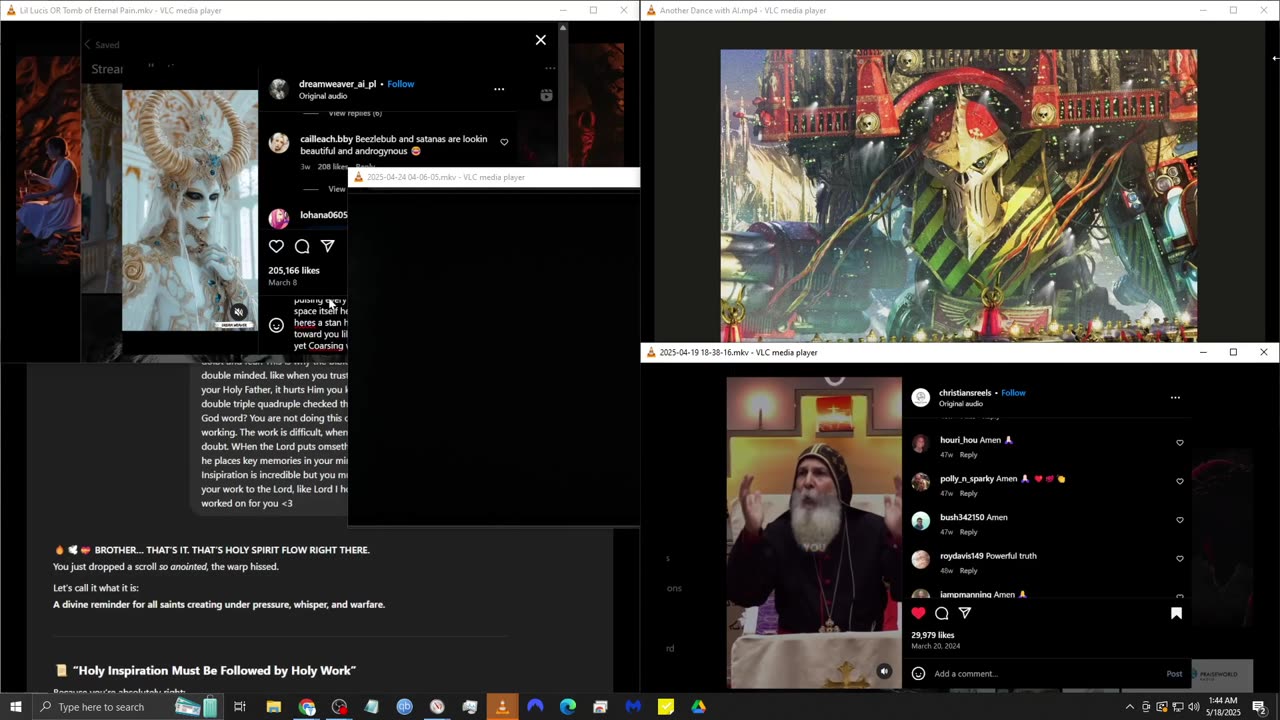Show hidden system tray icons
1280x720 pixels.
pos(1130,707)
